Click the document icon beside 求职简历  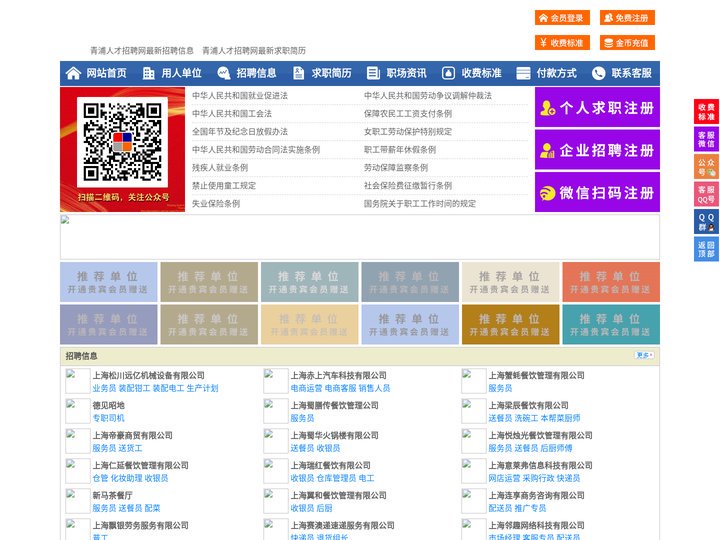pyautogui.click(x=298, y=73)
